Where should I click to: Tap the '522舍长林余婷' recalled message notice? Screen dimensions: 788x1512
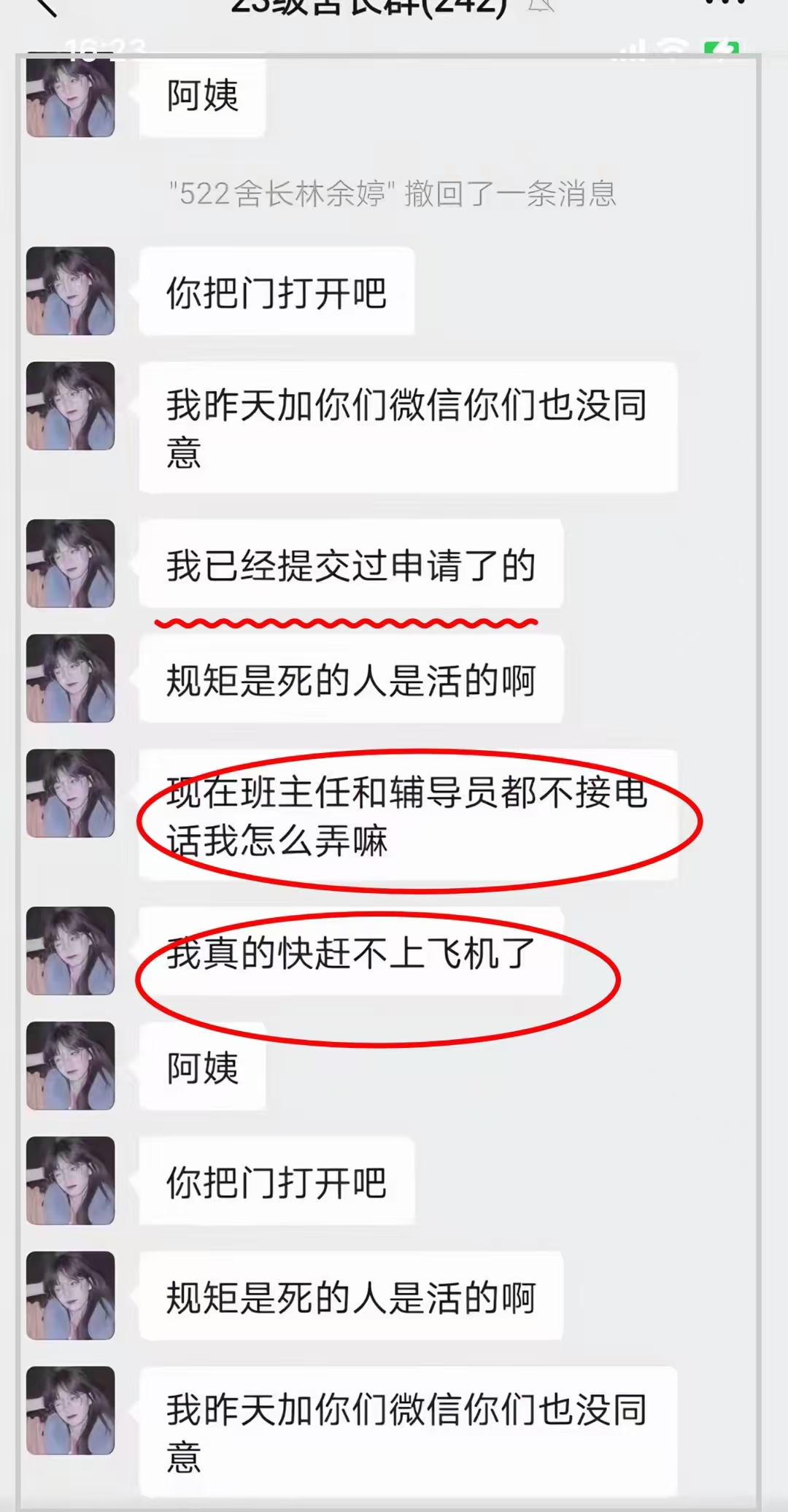click(393, 194)
